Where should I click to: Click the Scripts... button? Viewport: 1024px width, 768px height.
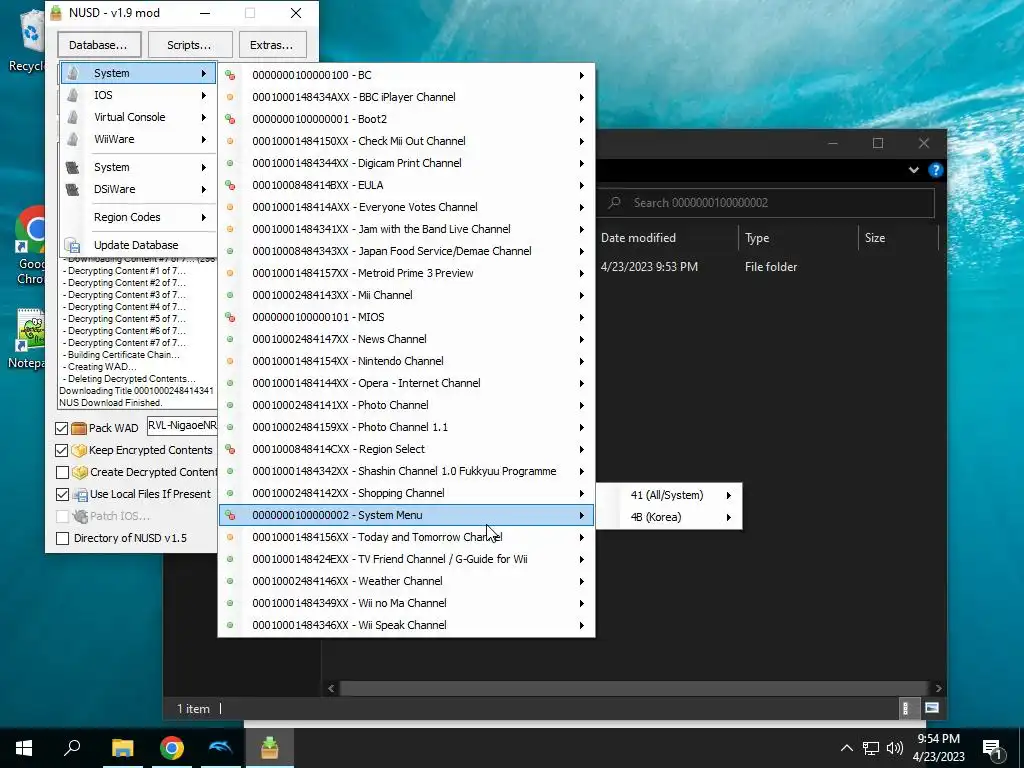(x=189, y=45)
